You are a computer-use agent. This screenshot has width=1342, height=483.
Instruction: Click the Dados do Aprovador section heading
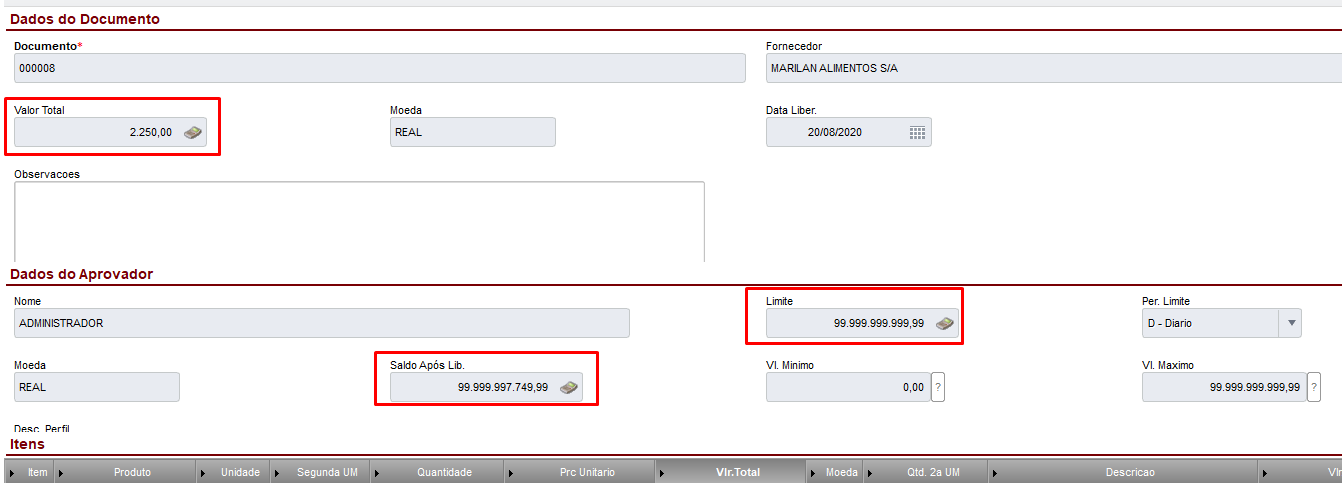click(81, 274)
